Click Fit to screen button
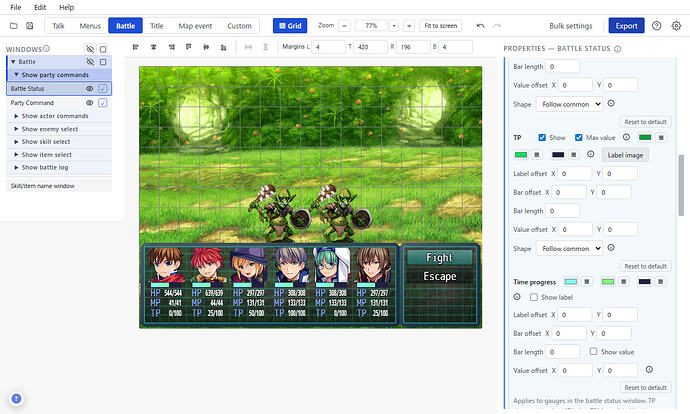 (x=440, y=26)
